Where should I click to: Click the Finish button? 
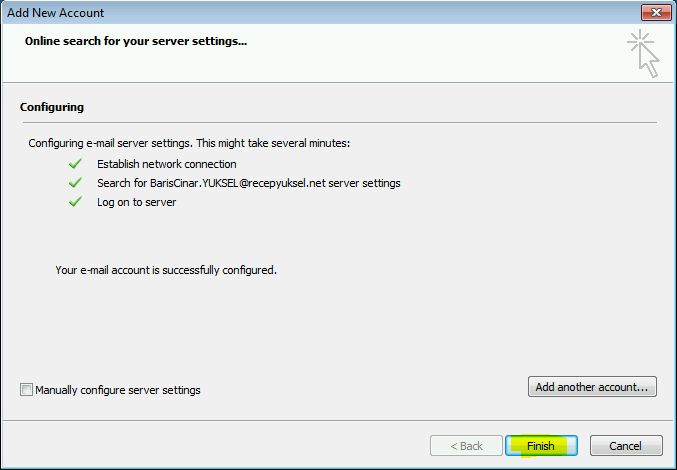[x=541, y=445]
